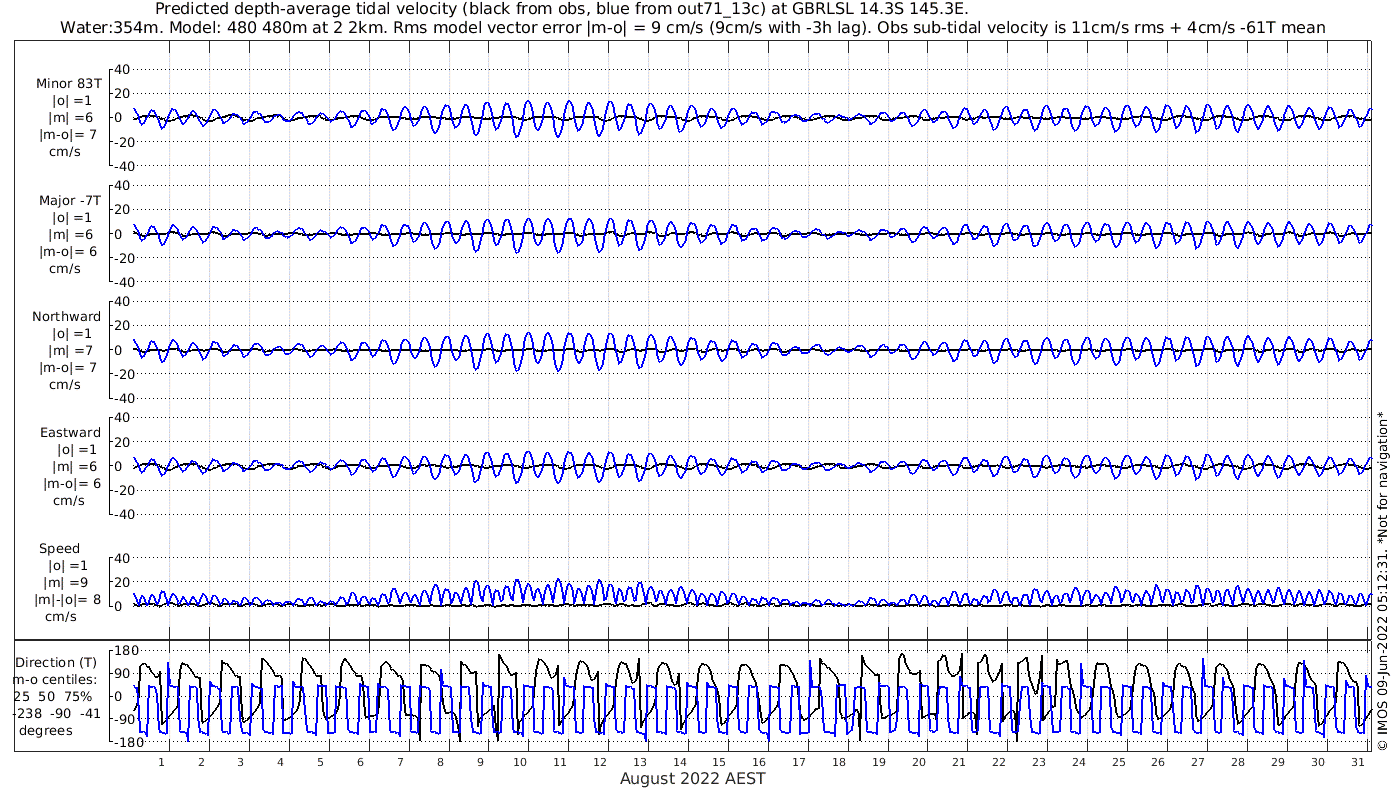1400x800 pixels.
Task: Click the '|m| =7' value under Northward
Action: tap(73, 351)
